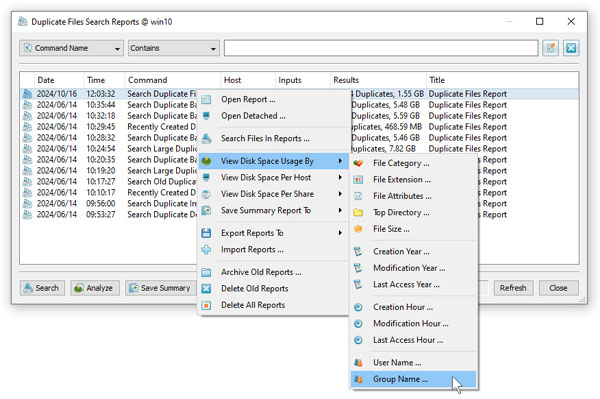600x399 pixels.
Task: Click the File Category icon in submenu
Action: 358,163
